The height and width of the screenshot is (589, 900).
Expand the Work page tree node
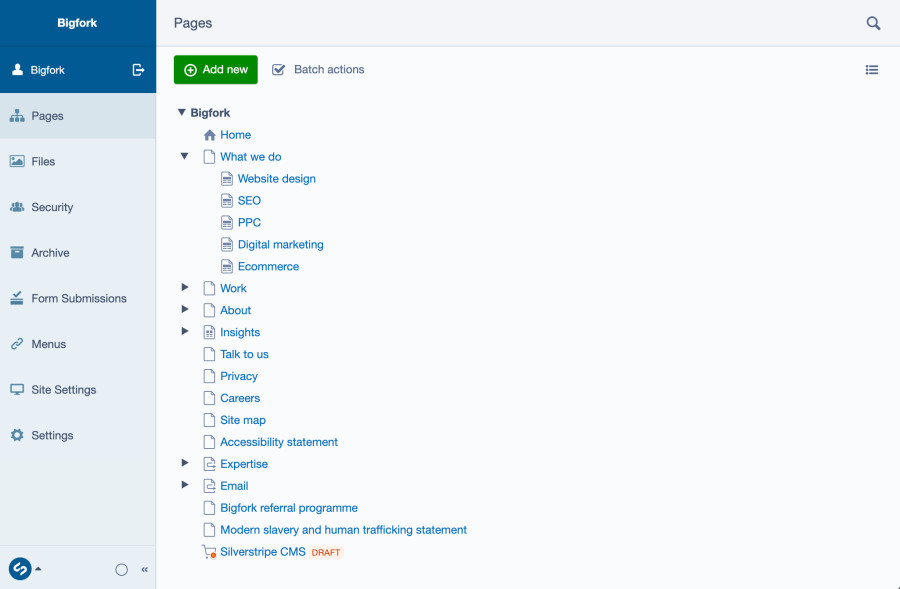(x=184, y=288)
